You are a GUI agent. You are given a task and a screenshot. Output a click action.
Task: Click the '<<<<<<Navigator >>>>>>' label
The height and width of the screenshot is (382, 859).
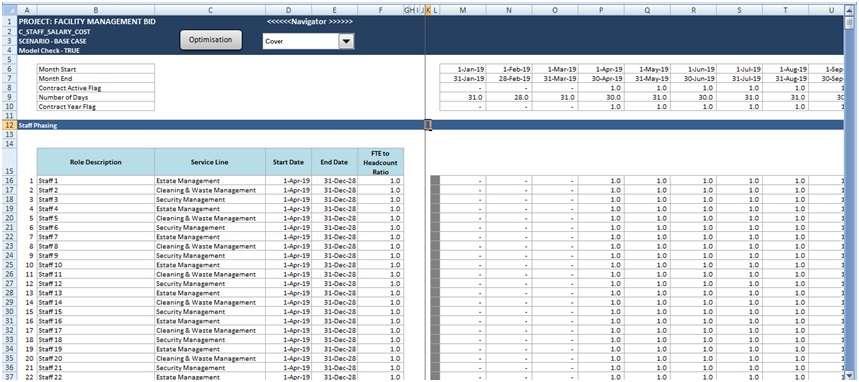(x=309, y=21)
